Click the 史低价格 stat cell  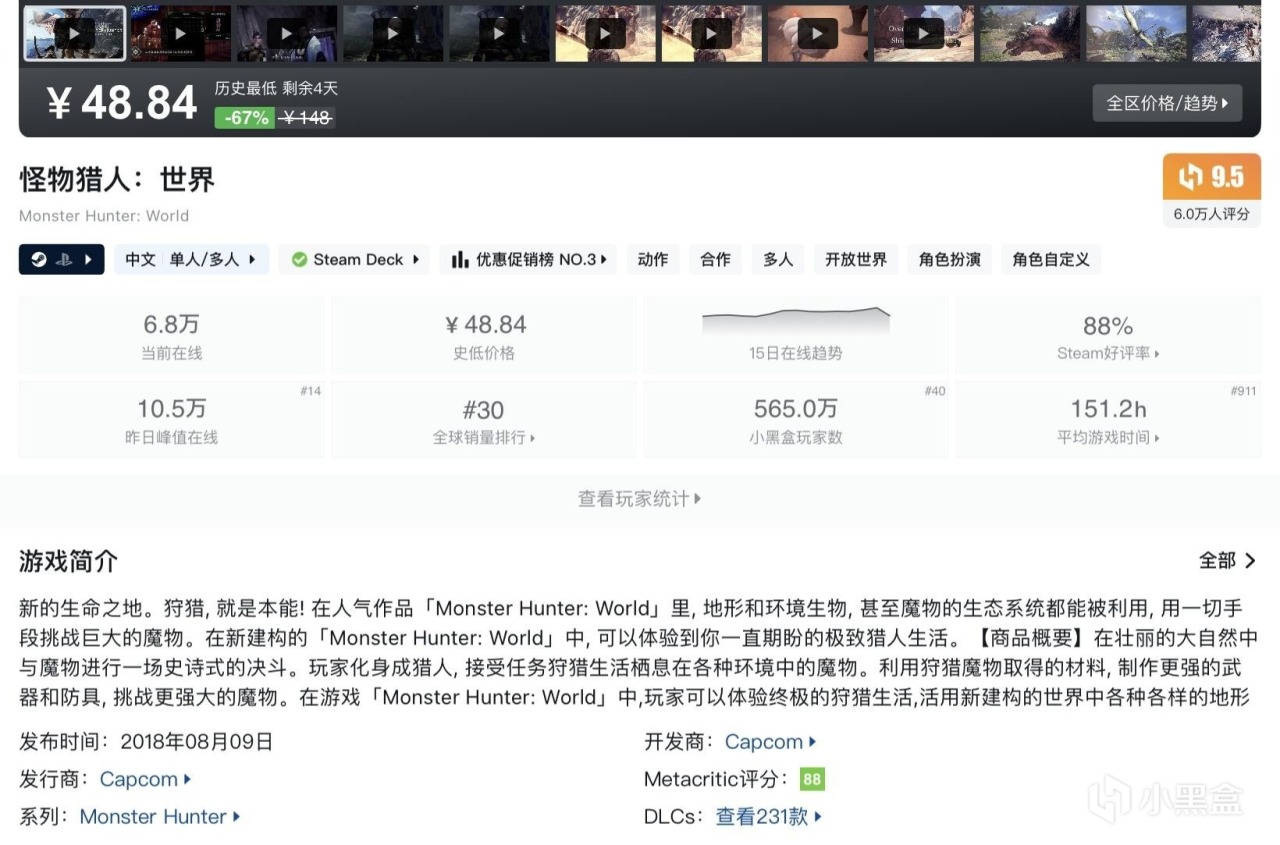pyautogui.click(x=484, y=336)
